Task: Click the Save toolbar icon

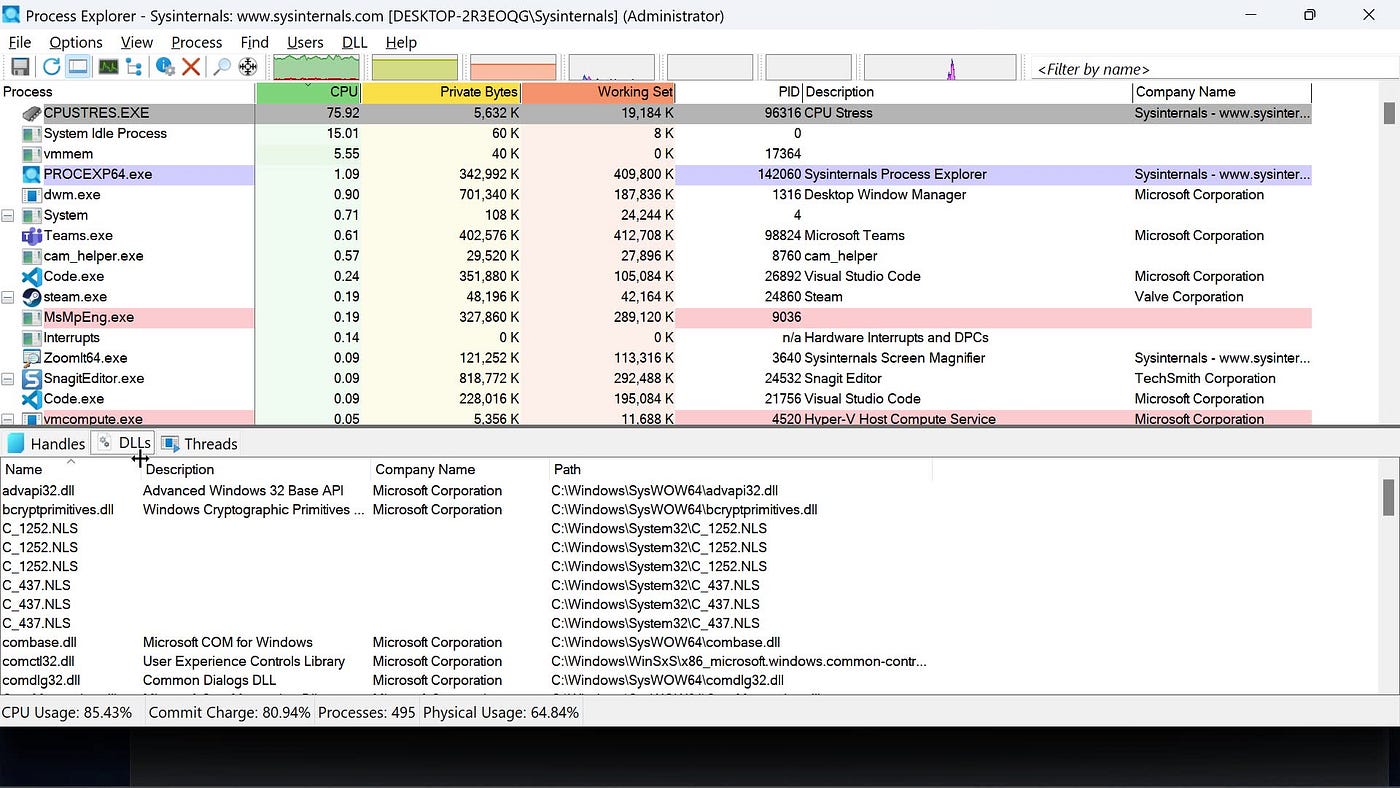Action: 20,66
